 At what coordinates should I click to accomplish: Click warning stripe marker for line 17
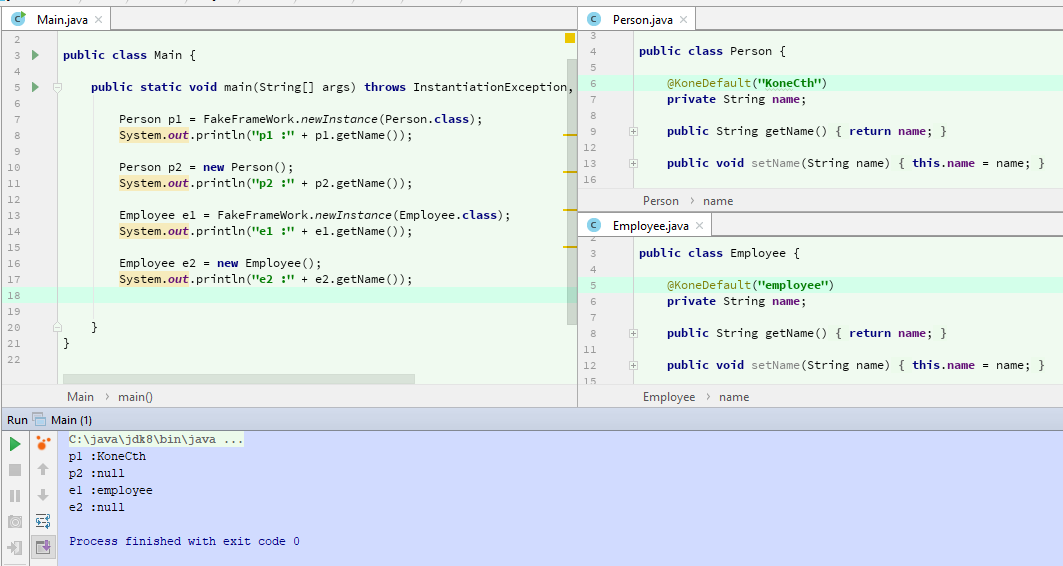[x=569, y=247]
